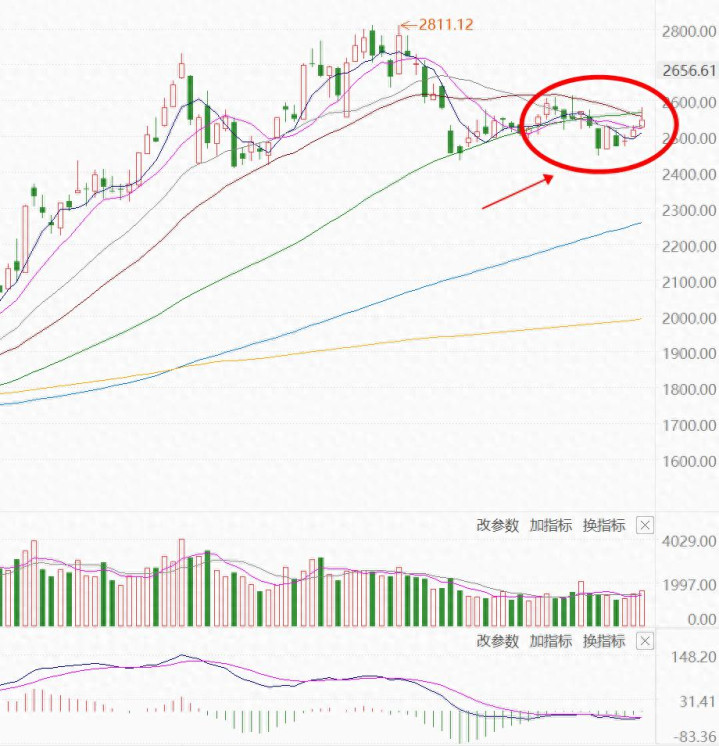Click 换指标 in the MACD indicator panel
The width and height of the screenshot is (719, 746).
[604, 641]
